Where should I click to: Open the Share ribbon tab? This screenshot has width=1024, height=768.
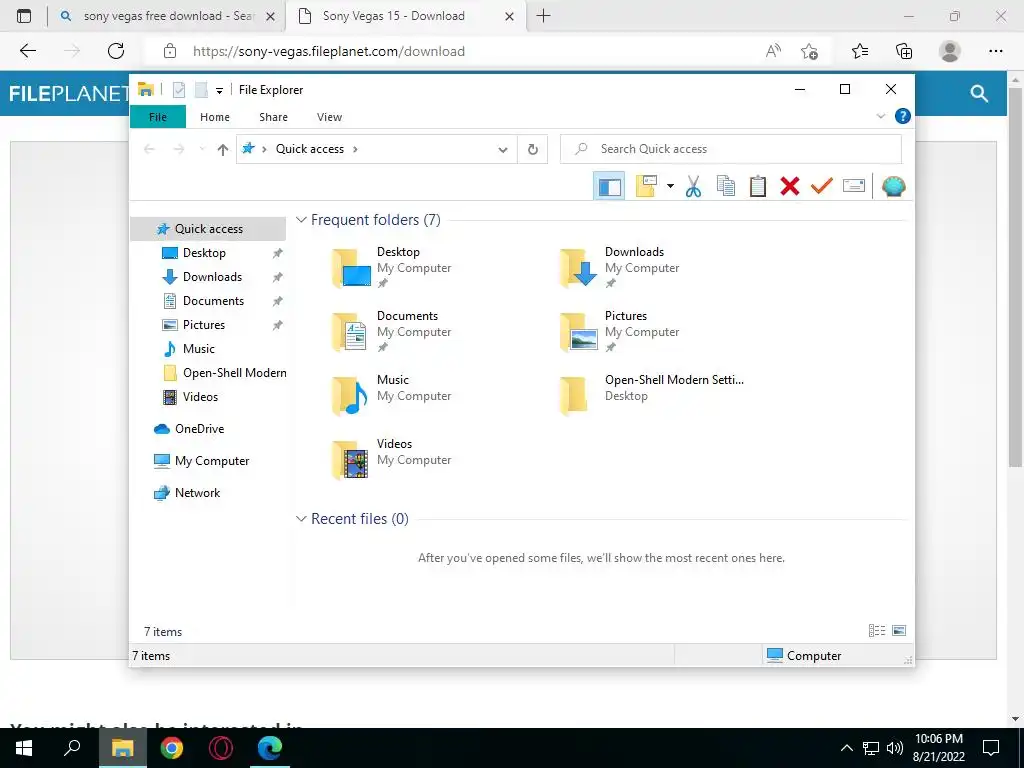click(x=273, y=117)
